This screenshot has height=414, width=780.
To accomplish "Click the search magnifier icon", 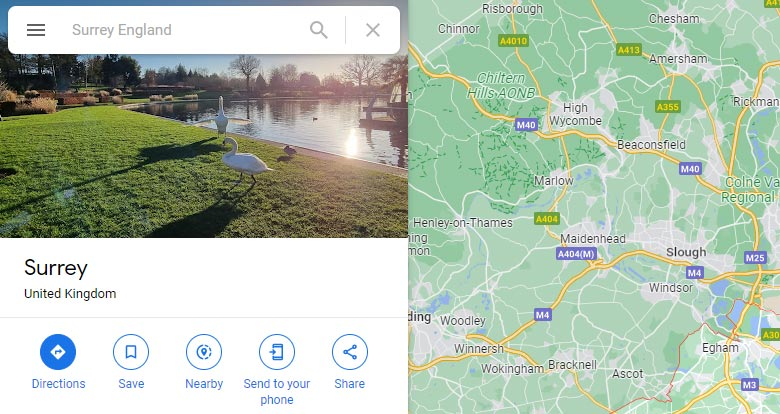I will click(319, 30).
